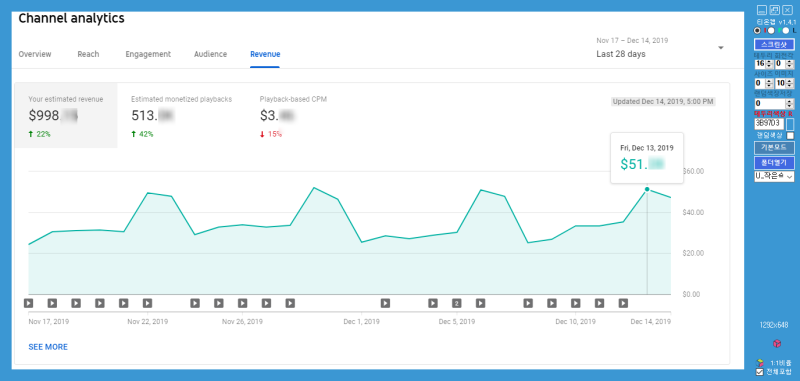Open the marker showing 2 videos on Dec 5

point(457,303)
